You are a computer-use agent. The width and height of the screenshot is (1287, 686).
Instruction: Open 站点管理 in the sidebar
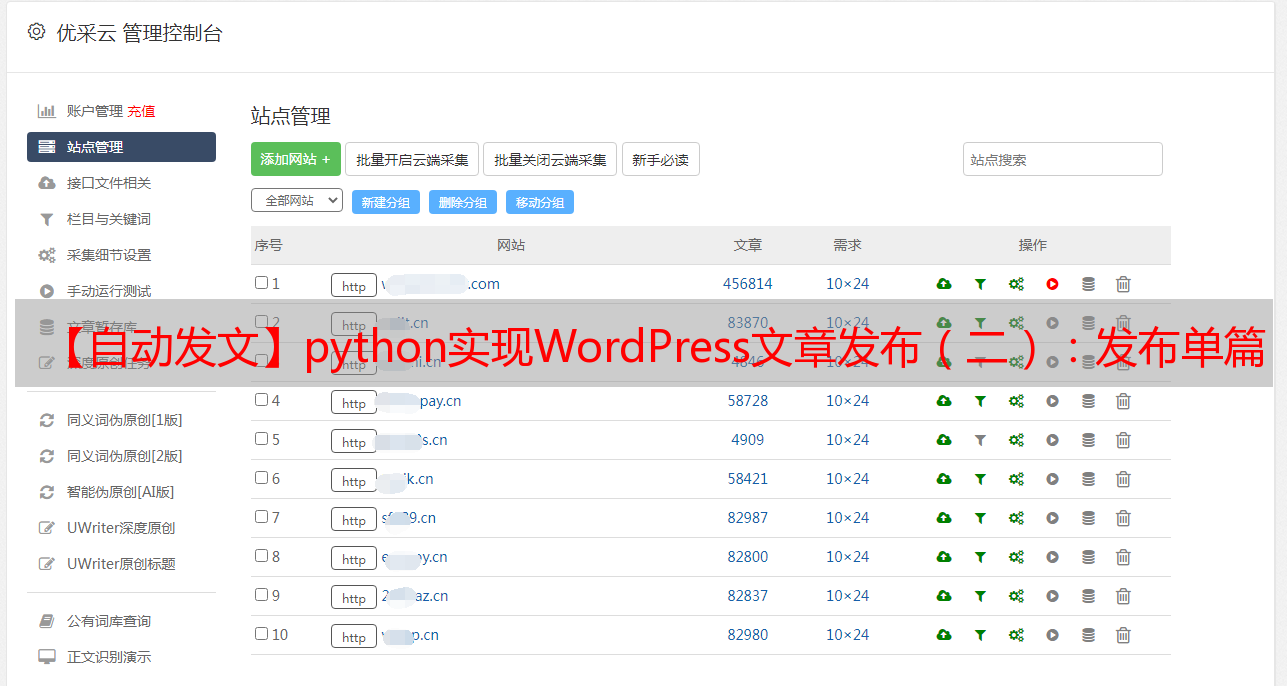(121, 147)
